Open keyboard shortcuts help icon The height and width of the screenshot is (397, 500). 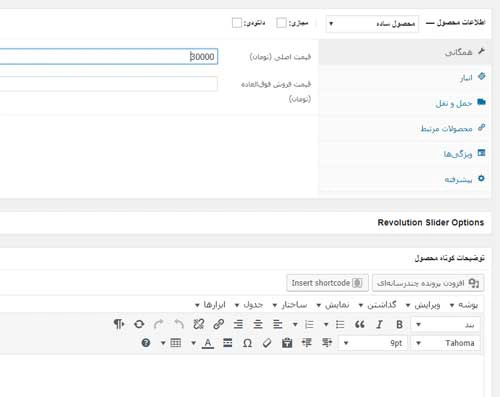(x=146, y=343)
